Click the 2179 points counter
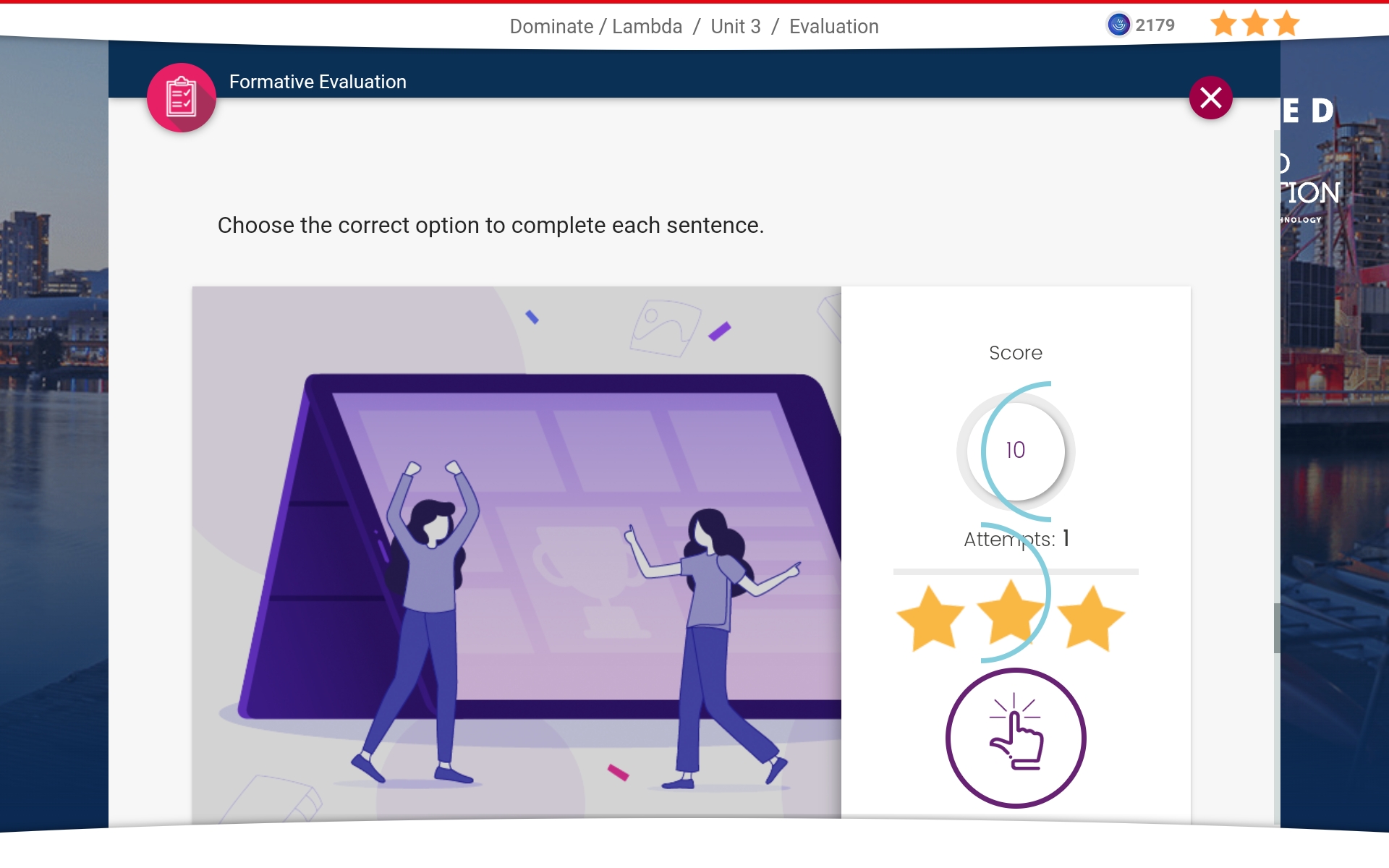Screen dimensions: 1389x868 1155,25
